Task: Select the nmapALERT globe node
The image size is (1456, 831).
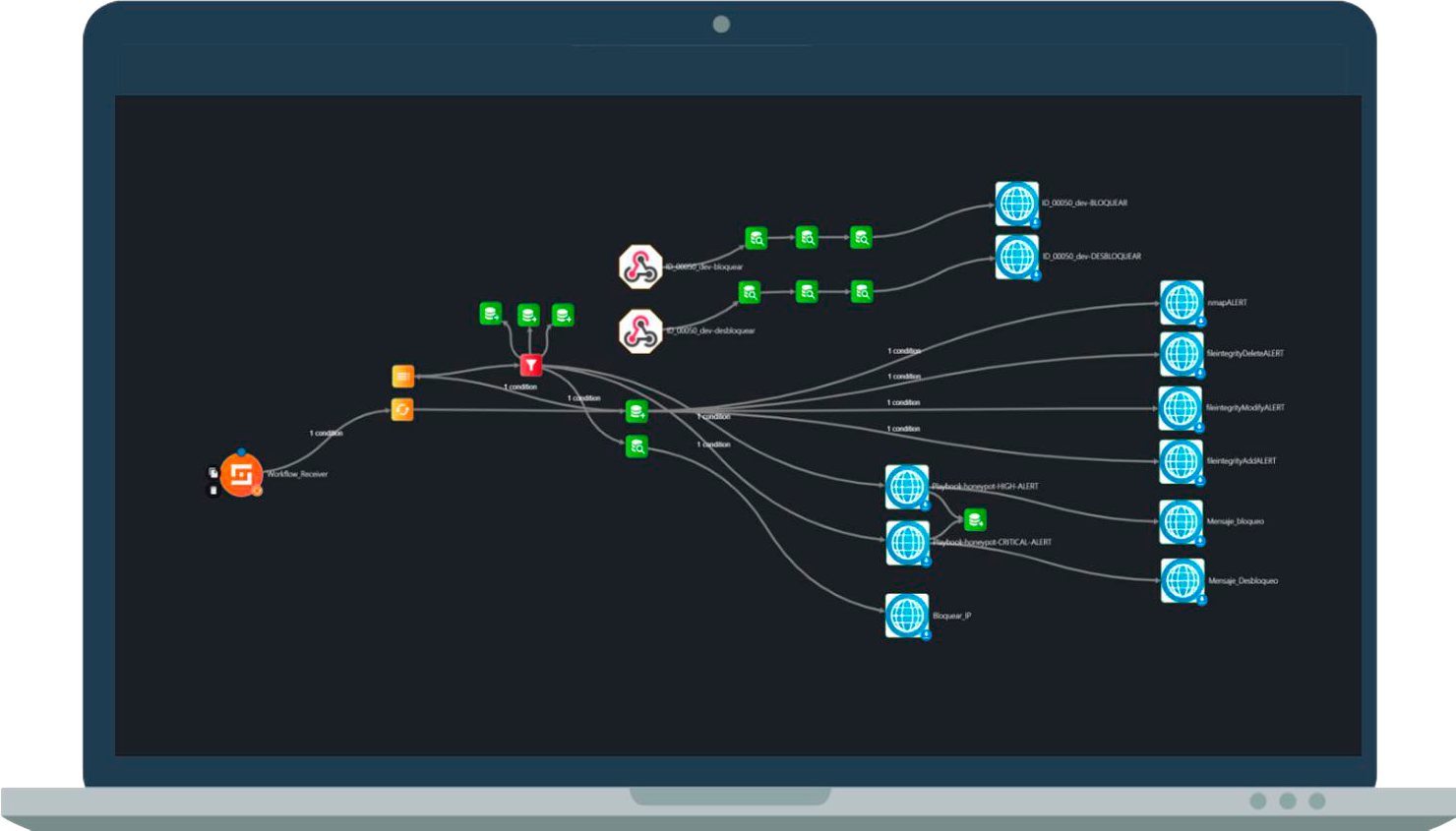Action: tap(1182, 303)
